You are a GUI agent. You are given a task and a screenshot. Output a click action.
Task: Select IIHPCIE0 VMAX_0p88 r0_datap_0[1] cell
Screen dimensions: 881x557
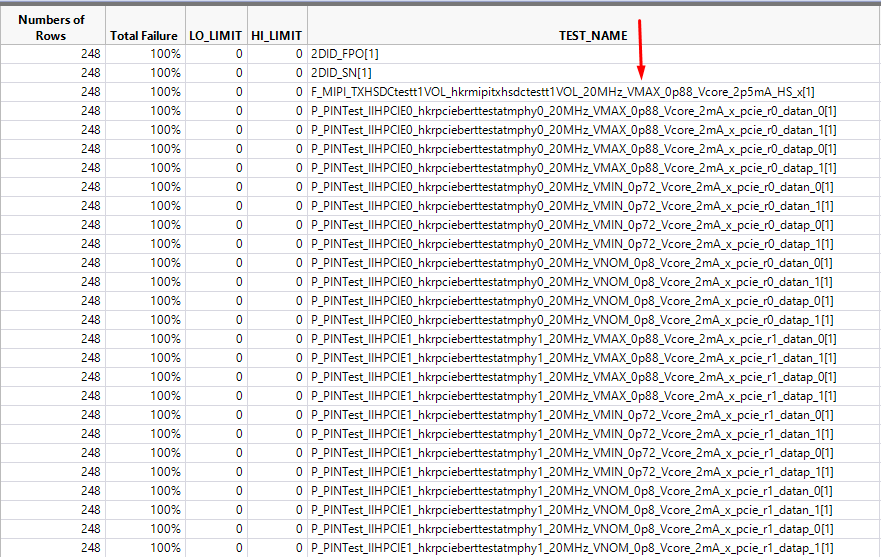point(593,150)
